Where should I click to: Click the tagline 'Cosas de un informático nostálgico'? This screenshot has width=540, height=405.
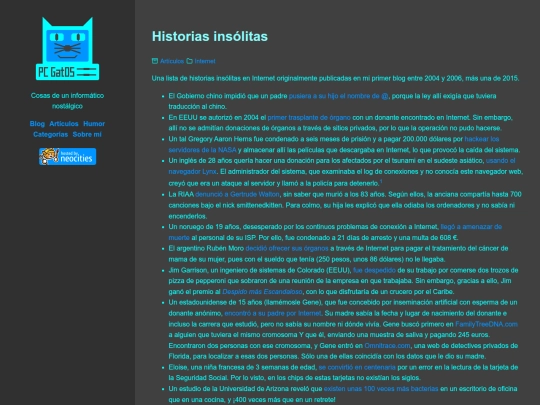pos(68,101)
